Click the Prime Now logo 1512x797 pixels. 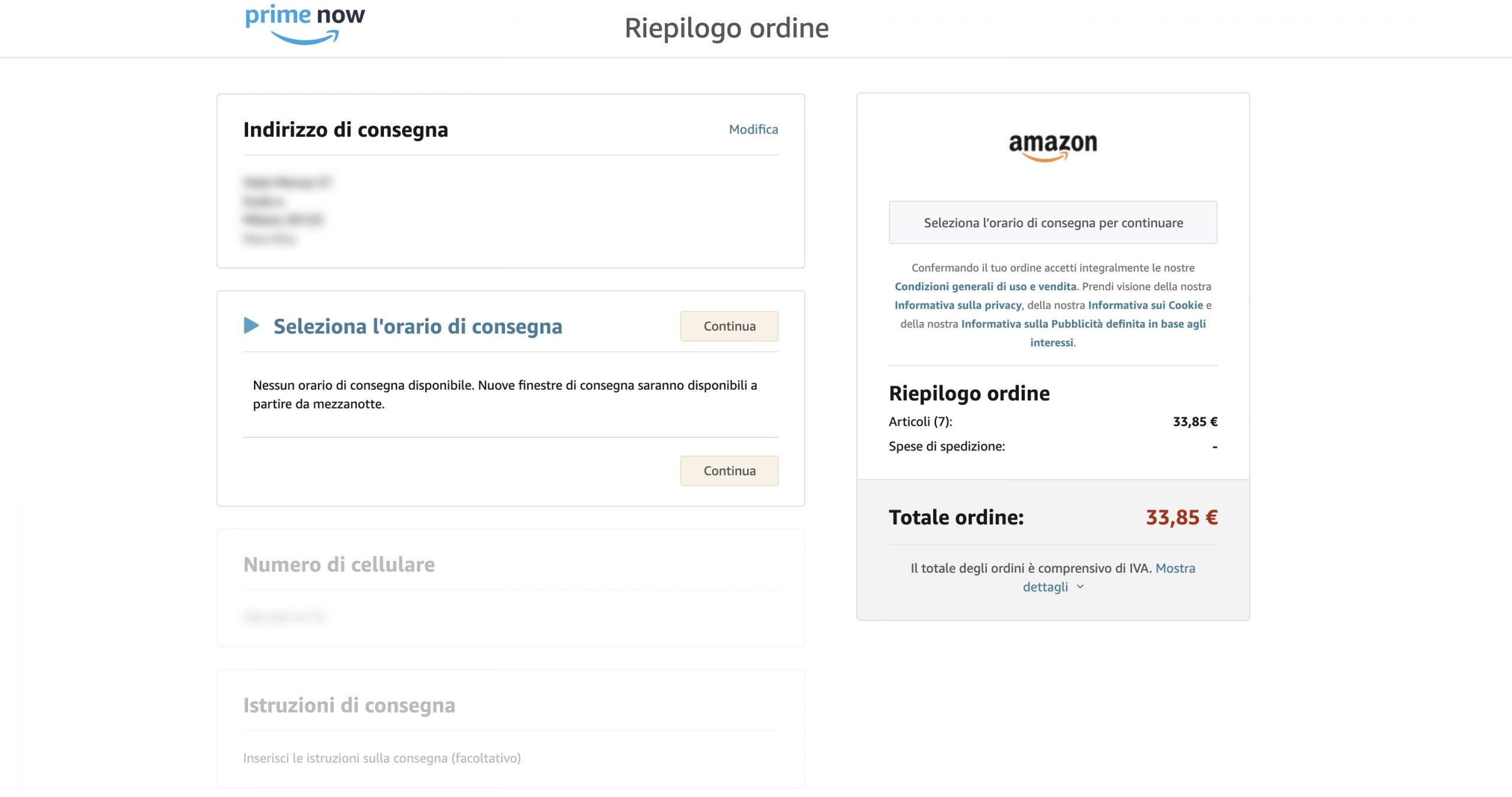305,24
